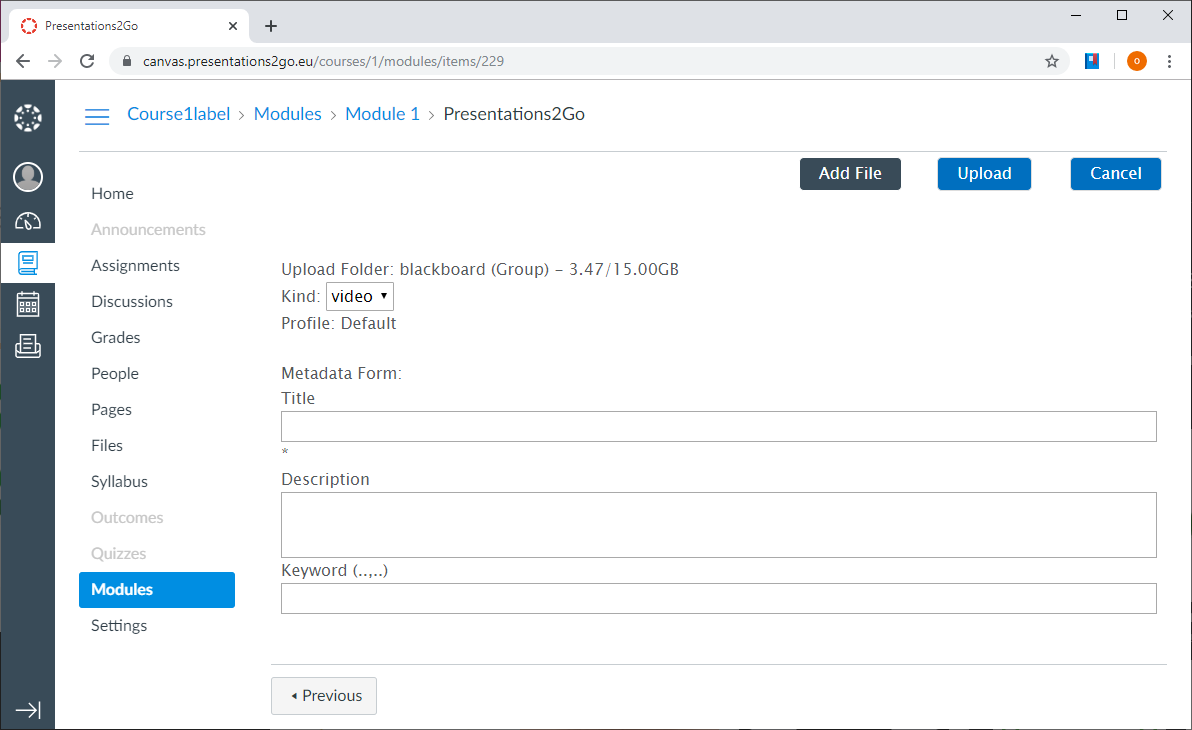Viewport: 1192px width, 730px height.
Task: Open the blue extension icon in the toolbar
Action: 1092,61
